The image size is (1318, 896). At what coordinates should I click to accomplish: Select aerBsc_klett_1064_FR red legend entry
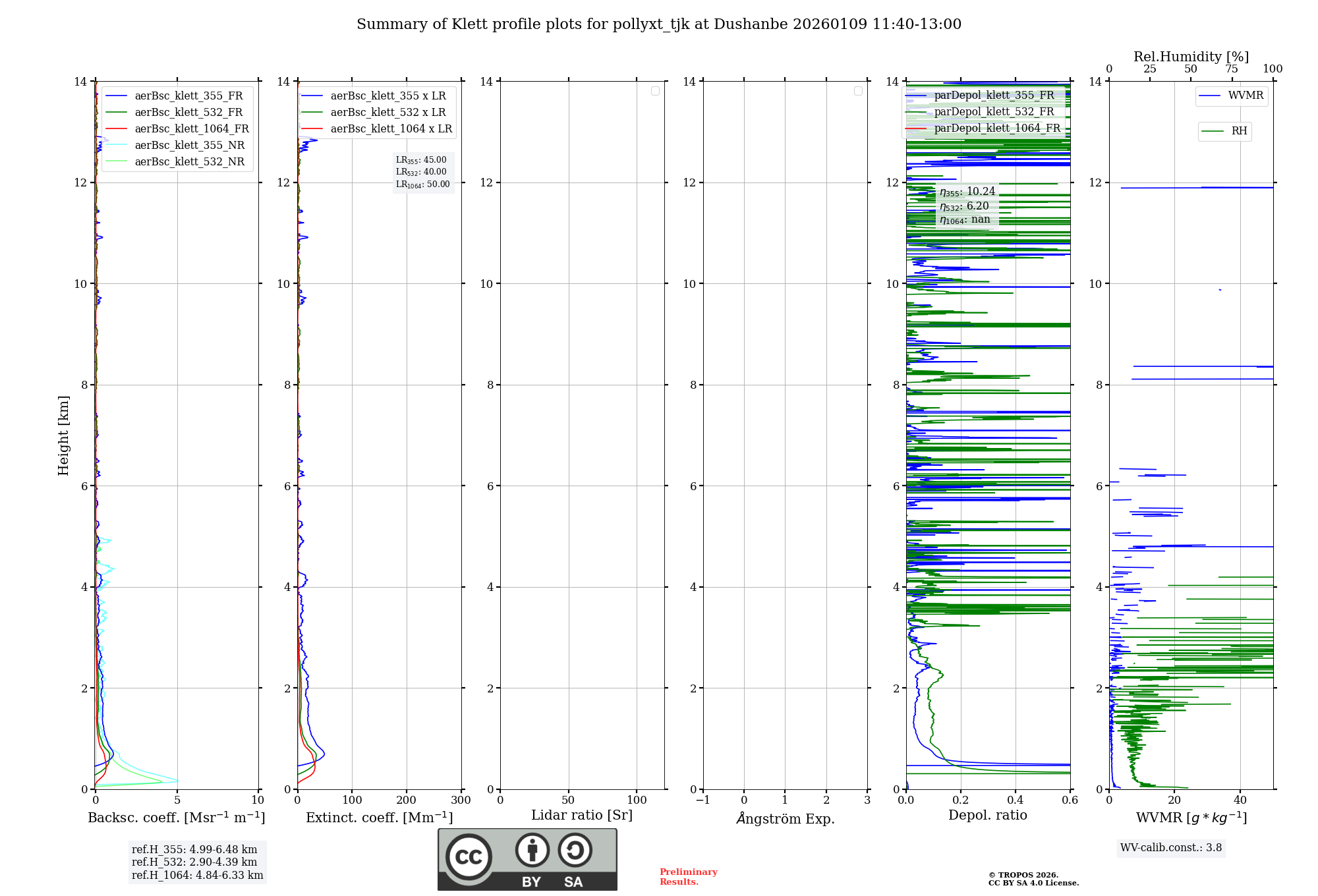(192, 128)
